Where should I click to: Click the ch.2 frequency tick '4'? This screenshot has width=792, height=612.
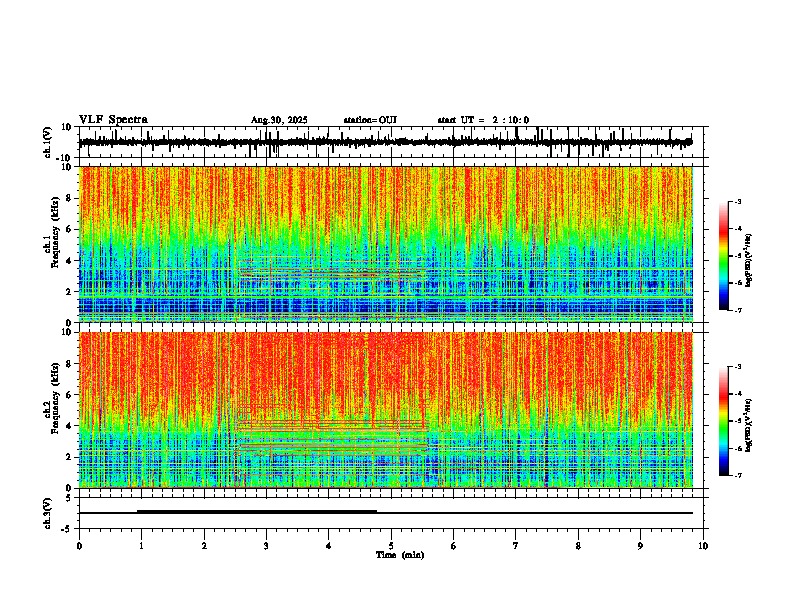coord(69,426)
